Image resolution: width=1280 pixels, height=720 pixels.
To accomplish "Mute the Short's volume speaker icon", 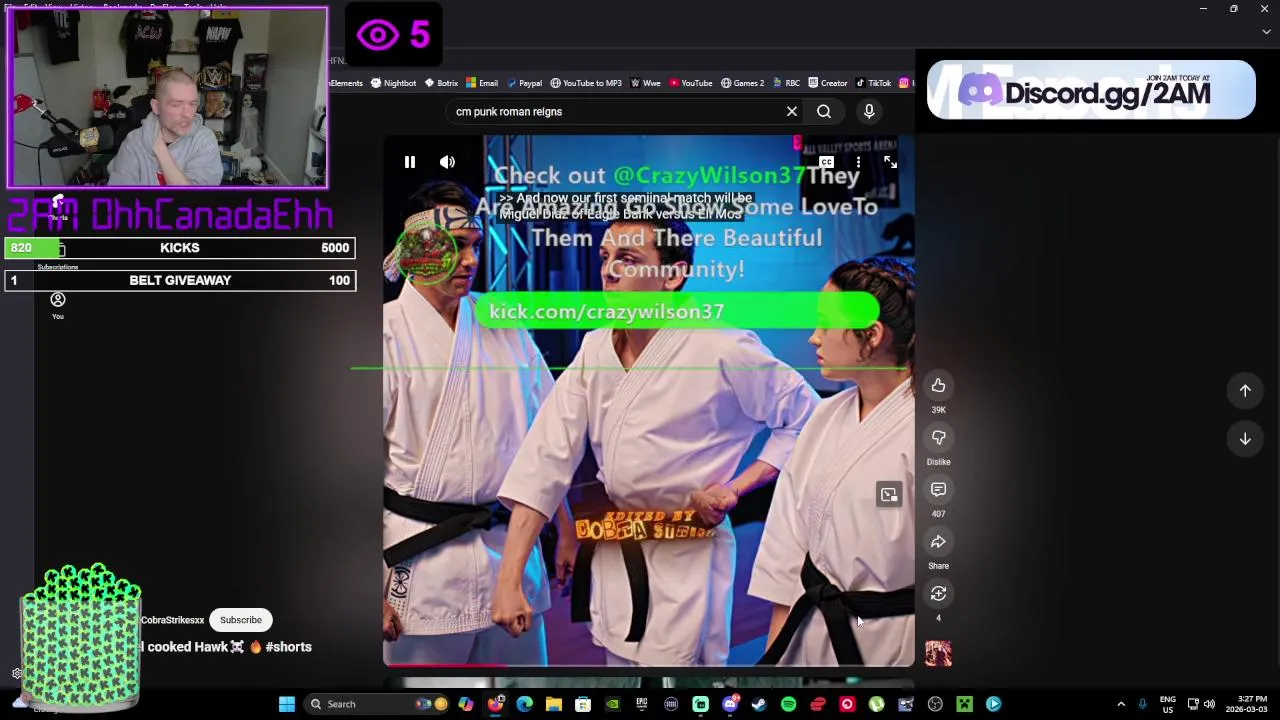I will tap(447, 162).
